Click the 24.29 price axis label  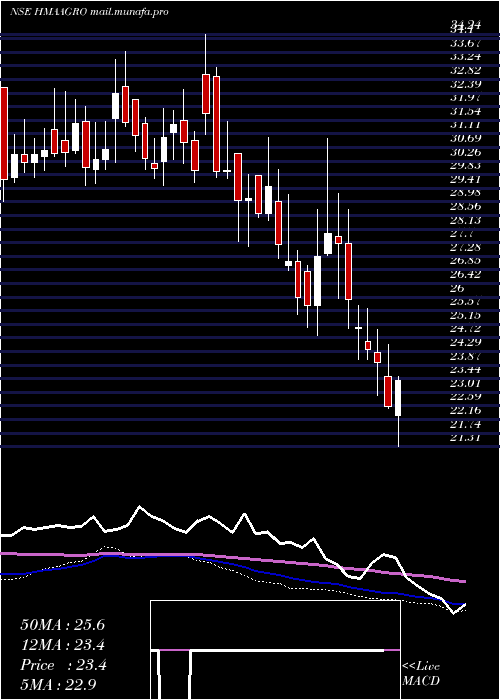pos(465,342)
